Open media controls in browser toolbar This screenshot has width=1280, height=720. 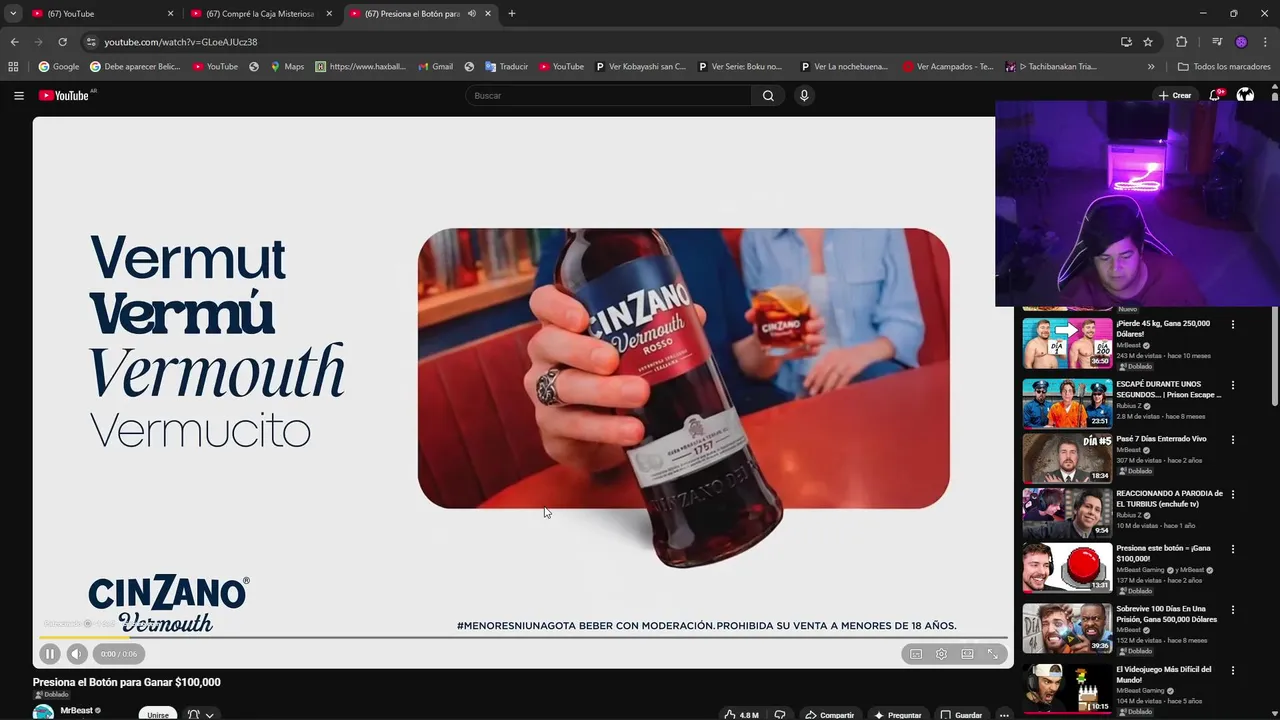point(1217,42)
